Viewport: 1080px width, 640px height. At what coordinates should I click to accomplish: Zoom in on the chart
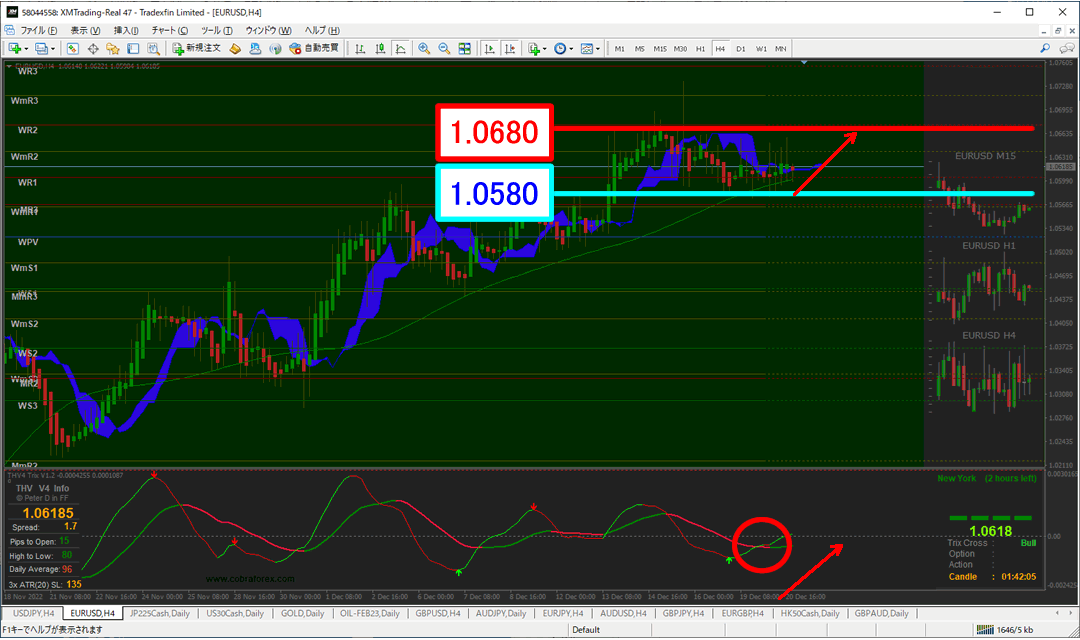[x=424, y=48]
